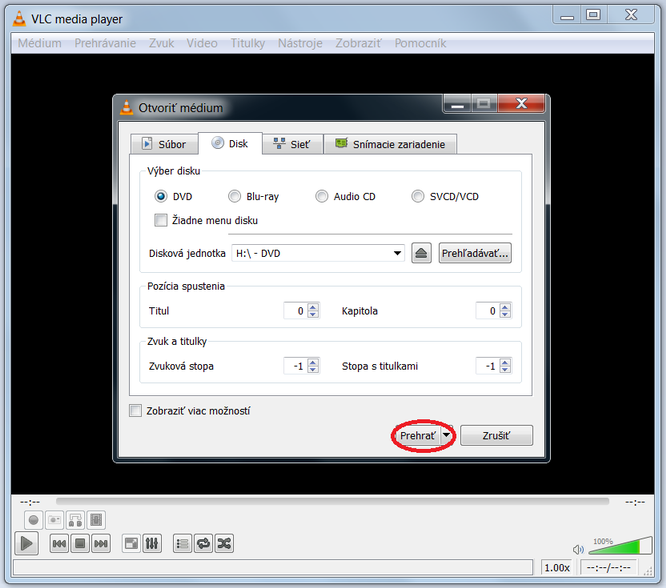Switch to the Súbor tab
Viewport: 666px width, 588px height.
coord(164,144)
